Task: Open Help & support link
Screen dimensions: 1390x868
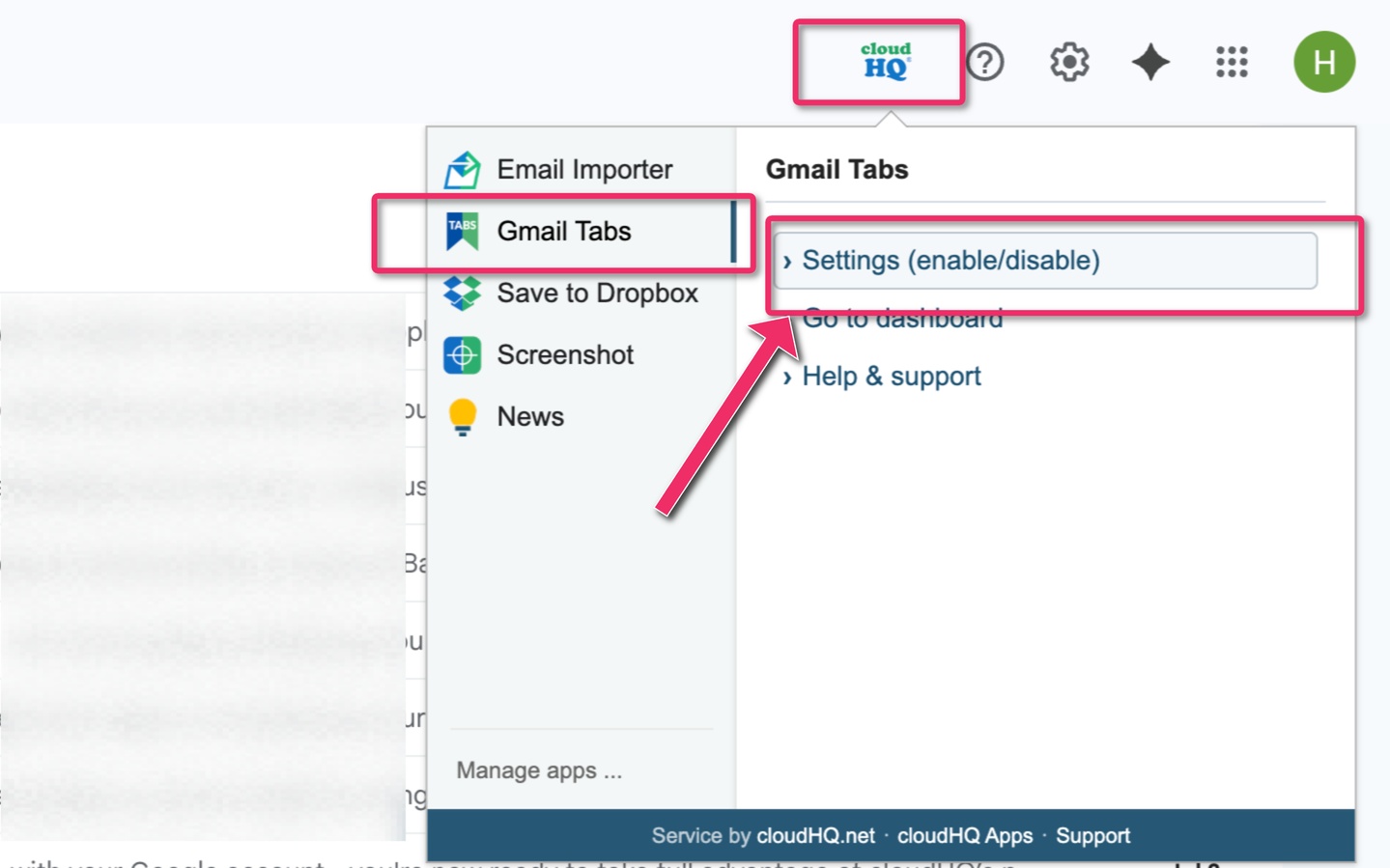Action: click(x=891, y=377)
